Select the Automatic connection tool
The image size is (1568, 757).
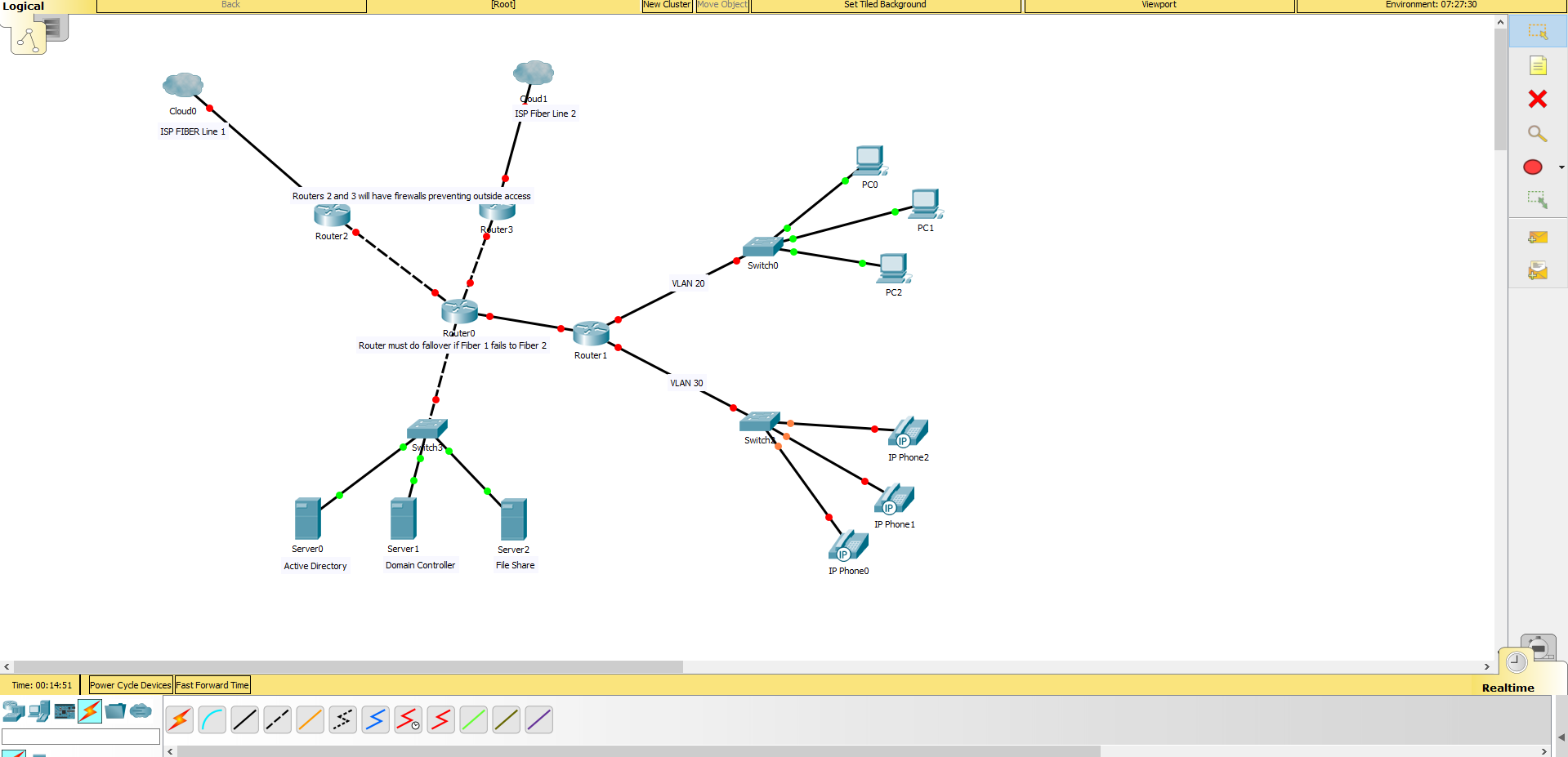[x=179, y=719]
